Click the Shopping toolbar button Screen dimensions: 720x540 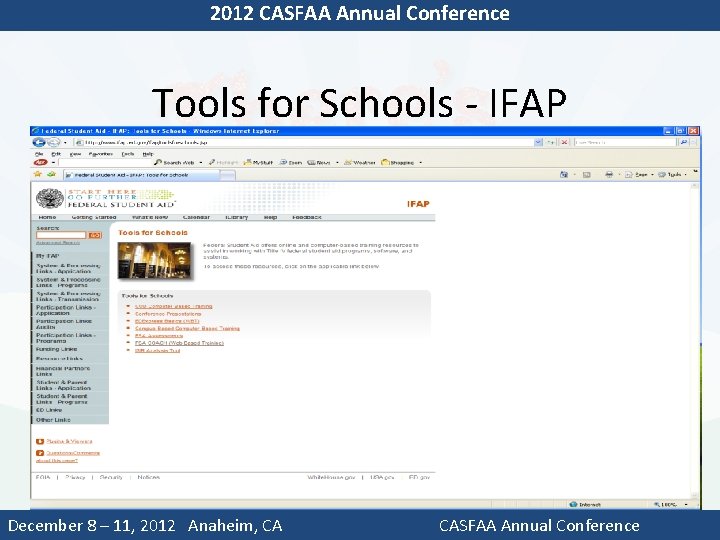398,163
